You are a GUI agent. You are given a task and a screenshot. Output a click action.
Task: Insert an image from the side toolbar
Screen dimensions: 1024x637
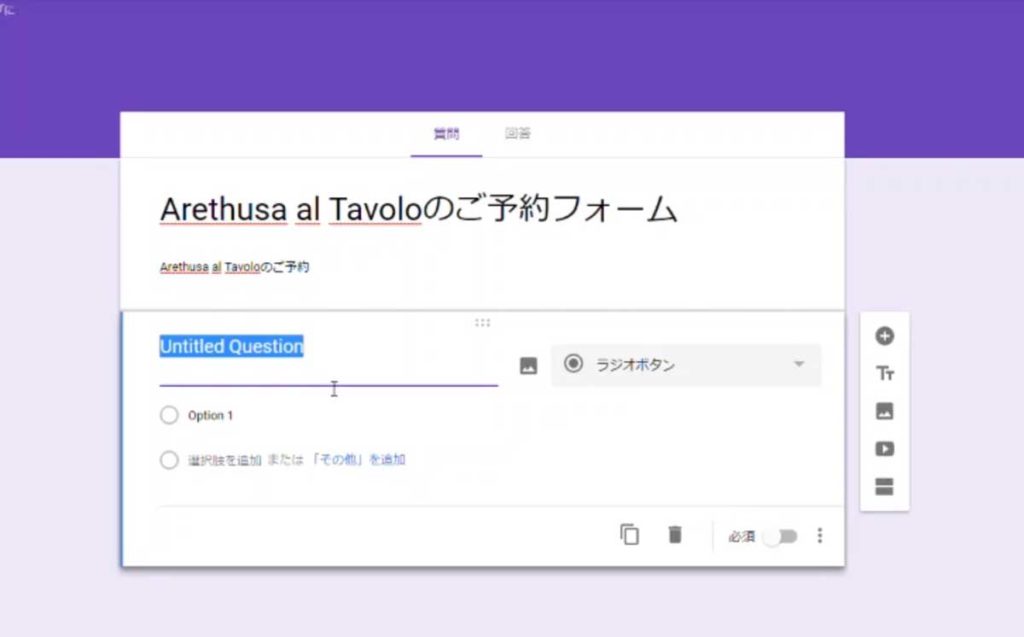[884, 411]
